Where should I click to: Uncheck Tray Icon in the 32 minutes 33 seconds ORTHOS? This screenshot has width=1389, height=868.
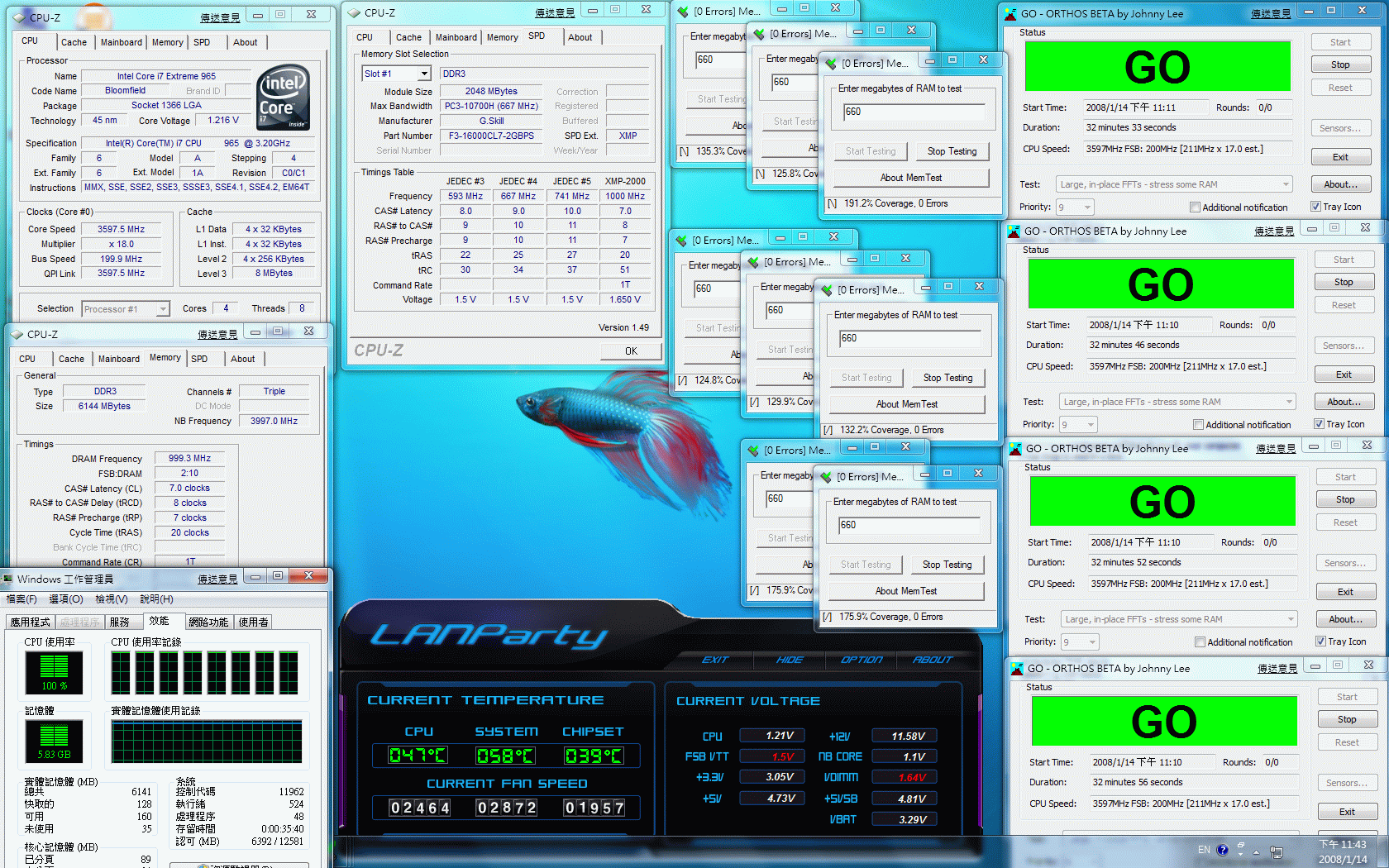click(1315, 207)
